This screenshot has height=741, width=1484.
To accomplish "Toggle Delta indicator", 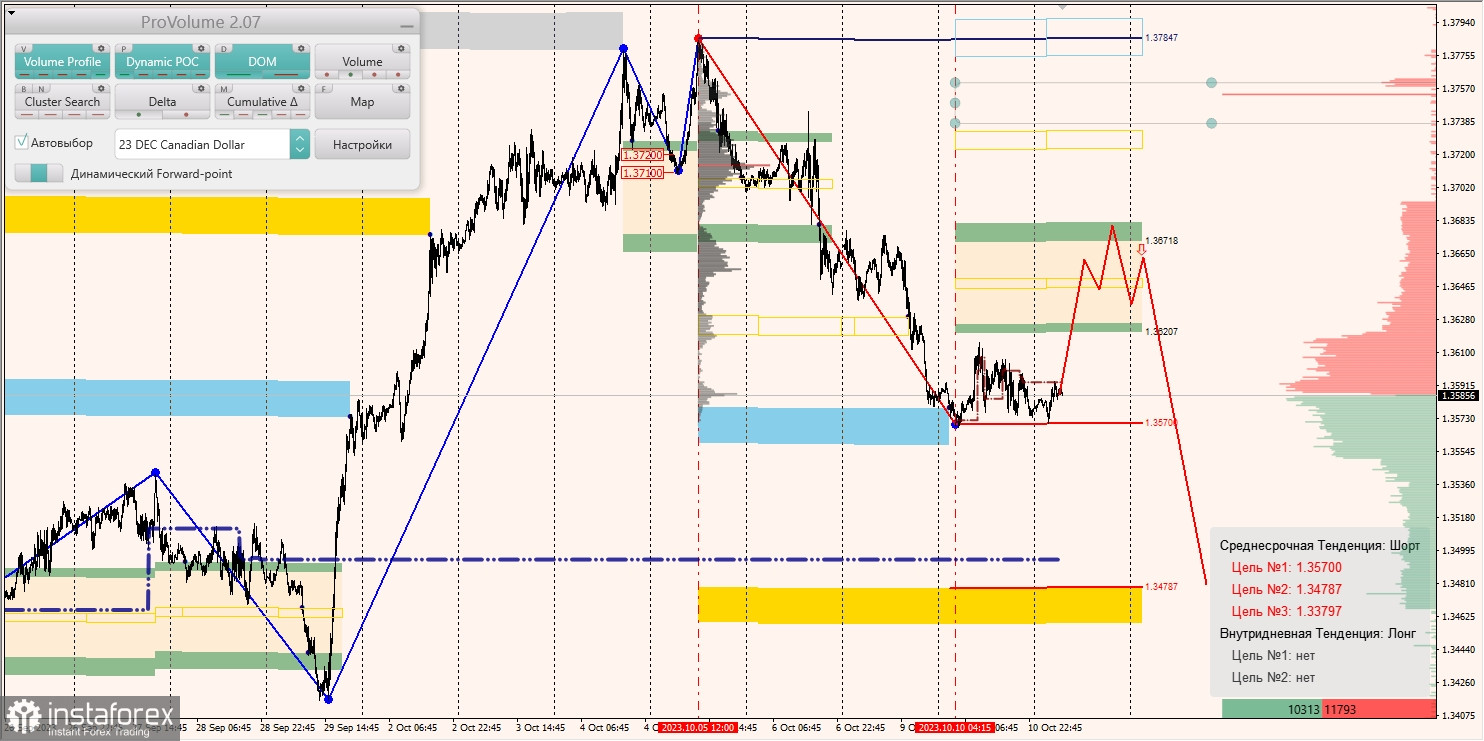I will [162, 102].
